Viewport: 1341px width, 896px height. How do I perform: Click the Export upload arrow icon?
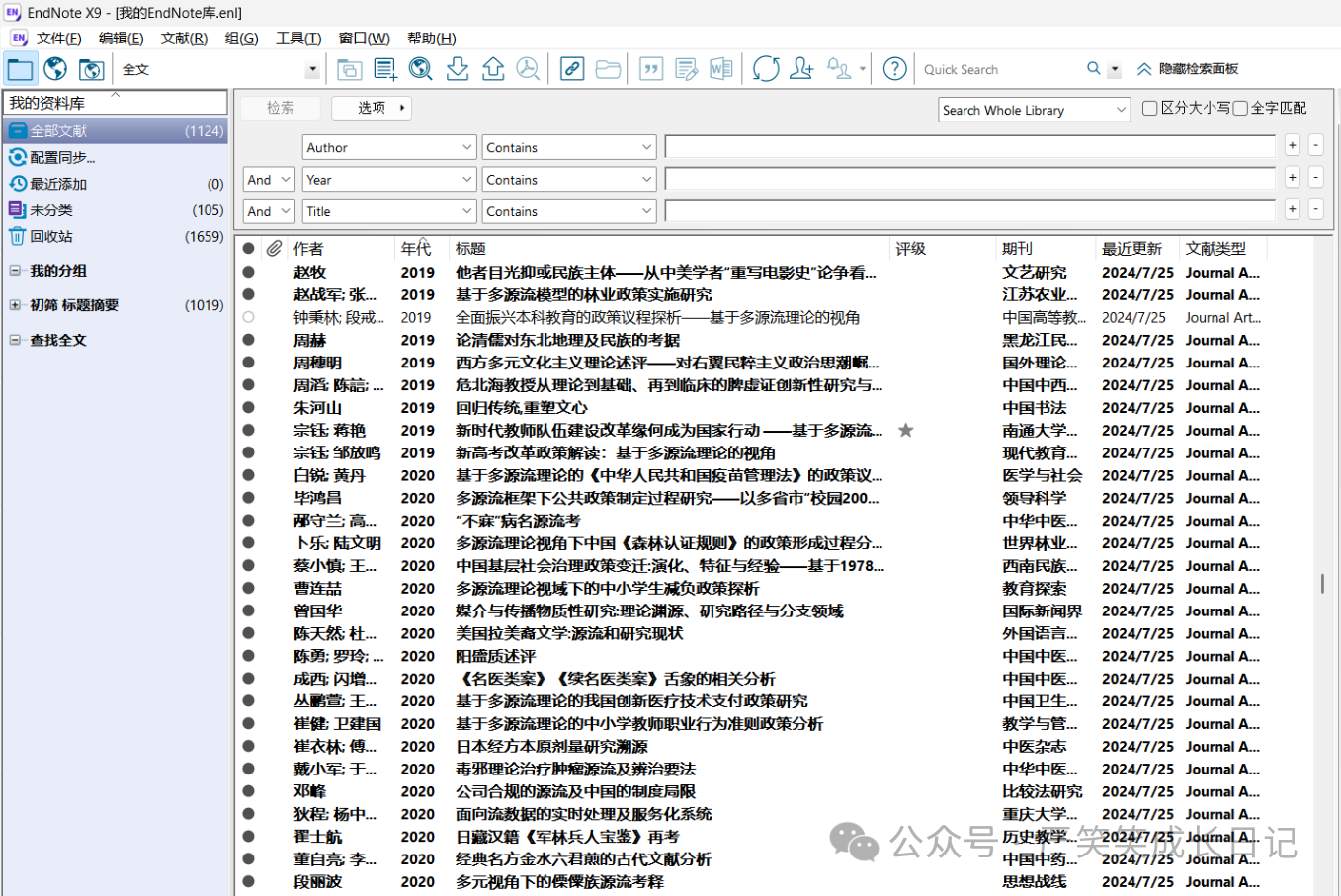[x=493, y=69]
